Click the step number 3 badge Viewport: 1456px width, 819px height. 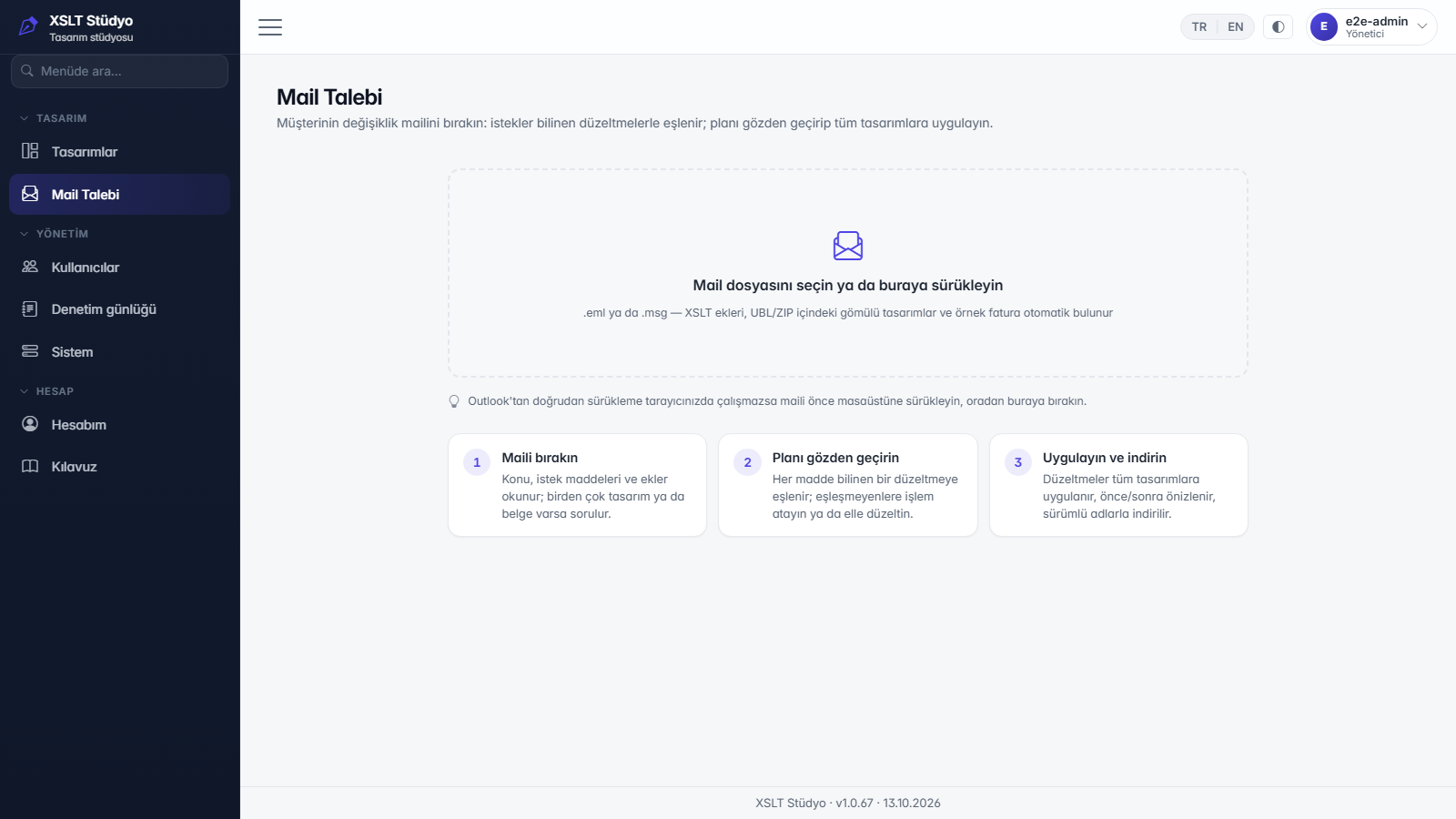pos(1018,462)
